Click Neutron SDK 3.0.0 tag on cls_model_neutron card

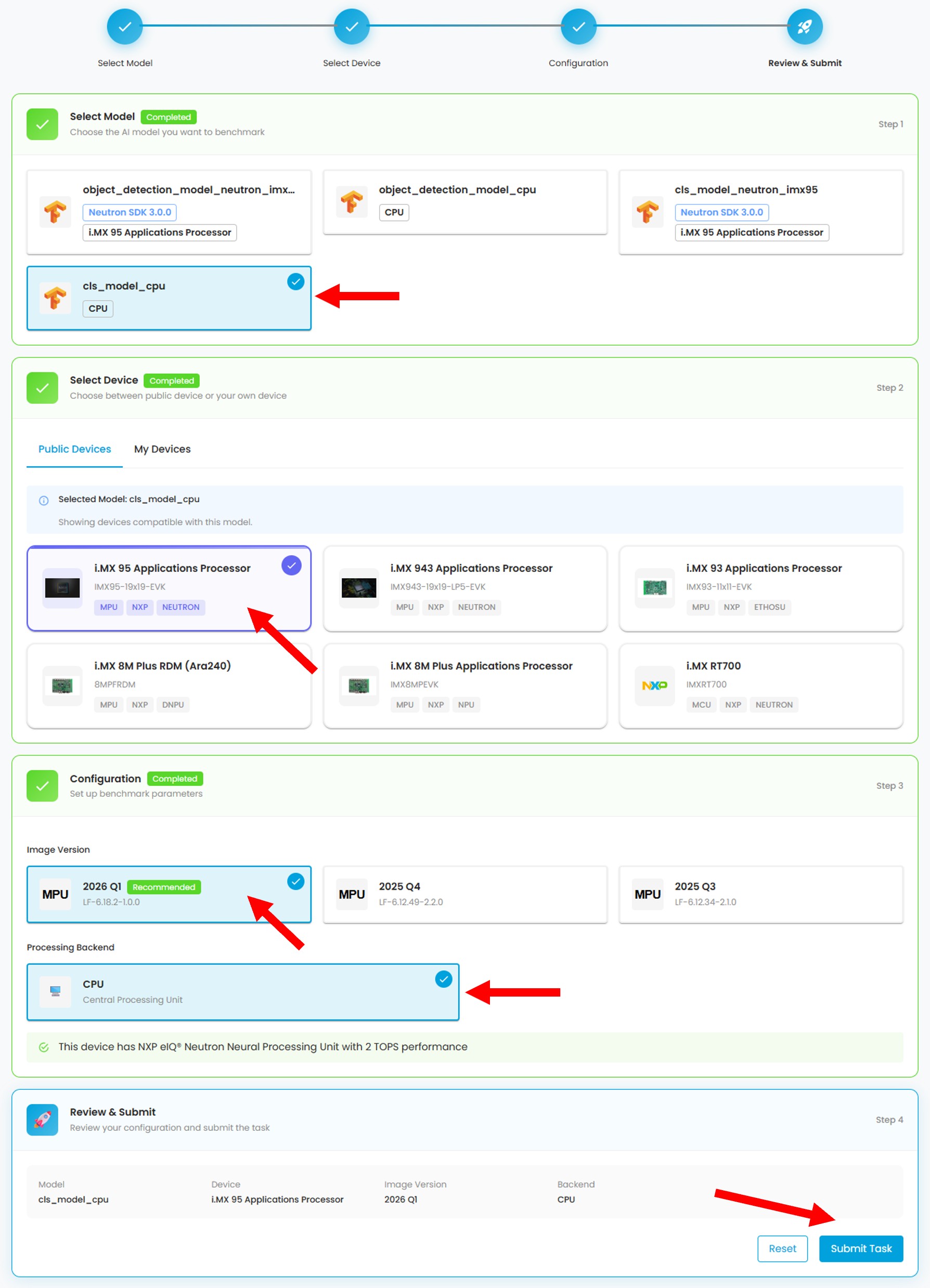[x=721, y=212]
